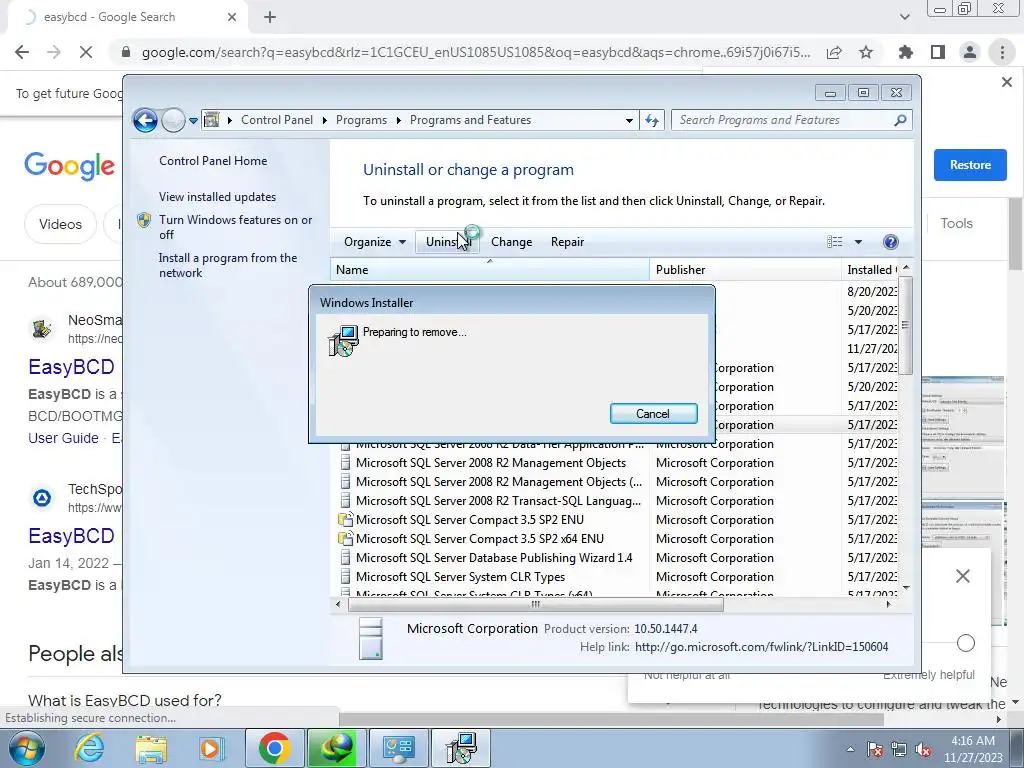Open Windows Media Player from taskbar
This screenshot has height=768, width=1024.
(x=212, y=748)
